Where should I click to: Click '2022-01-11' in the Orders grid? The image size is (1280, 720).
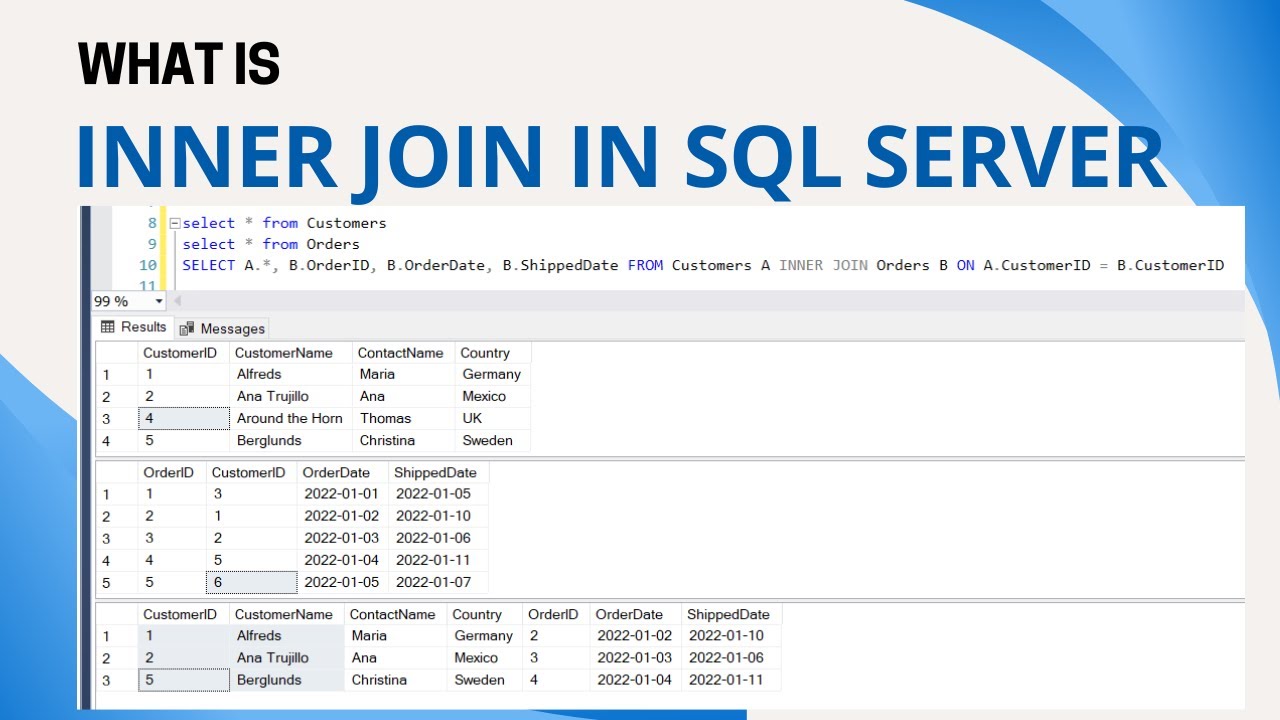[x=438, y=559]
